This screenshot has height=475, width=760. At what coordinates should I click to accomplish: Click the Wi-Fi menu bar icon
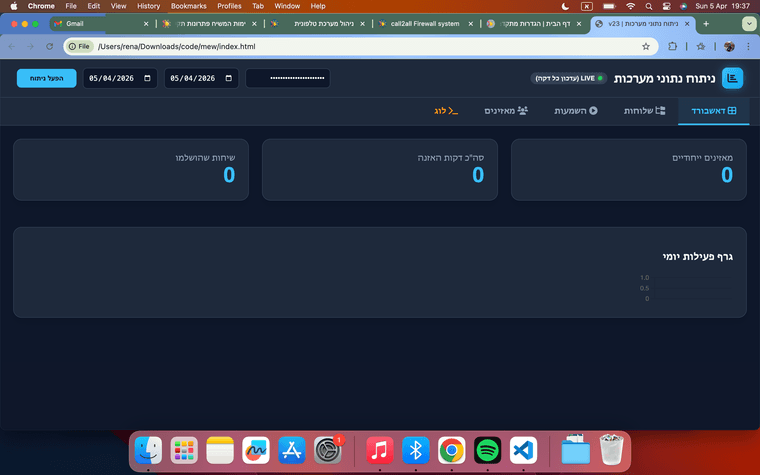pyautogui.click(x=630, y=6)
